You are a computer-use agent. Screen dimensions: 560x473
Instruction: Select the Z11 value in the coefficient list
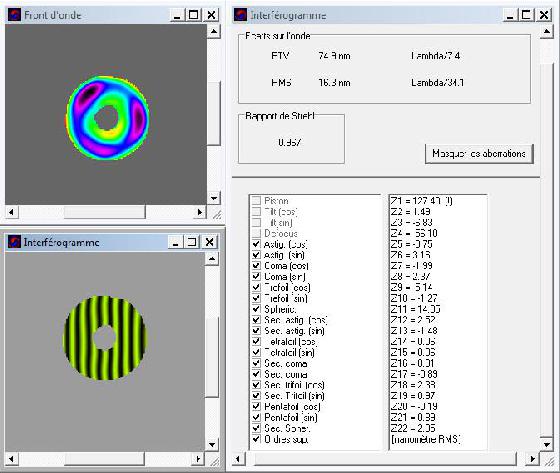coord(416,309)
